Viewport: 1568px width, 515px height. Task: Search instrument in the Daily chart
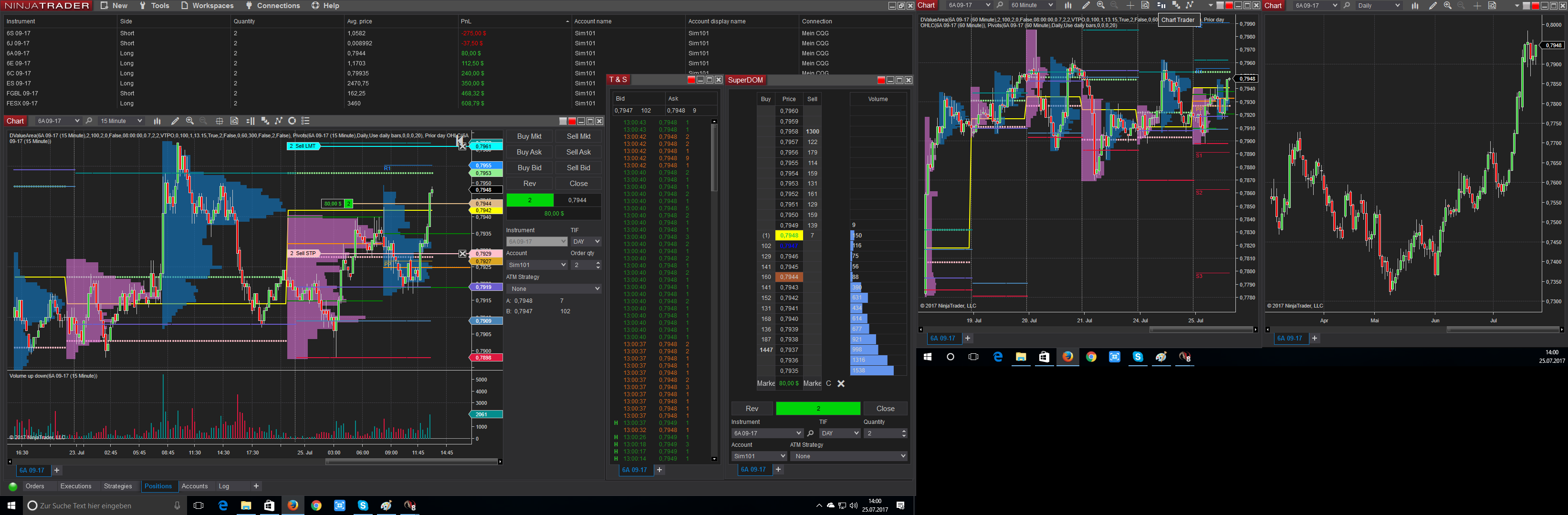click(1347, 5)
